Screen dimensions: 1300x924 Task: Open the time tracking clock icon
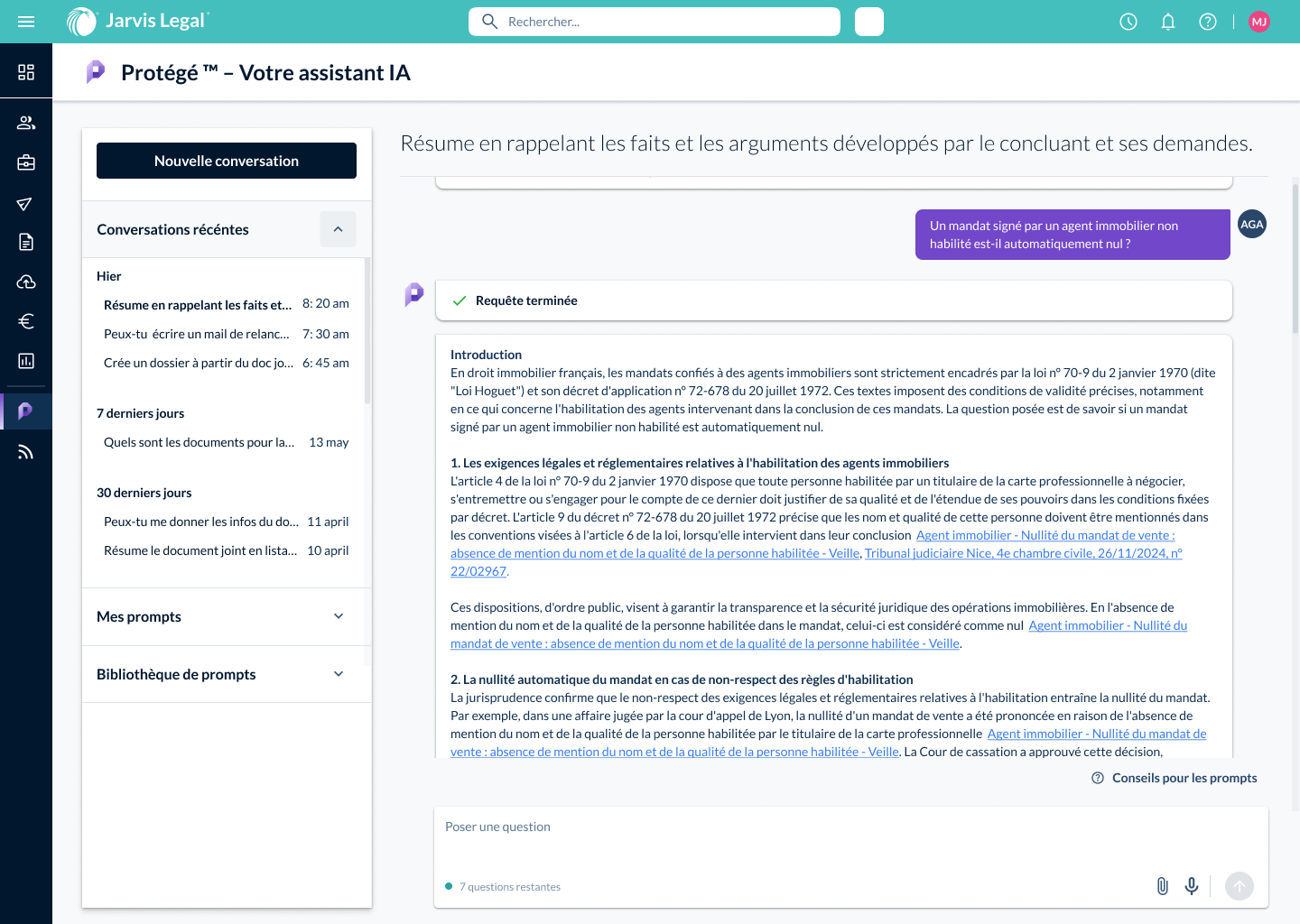(1128, 22)
